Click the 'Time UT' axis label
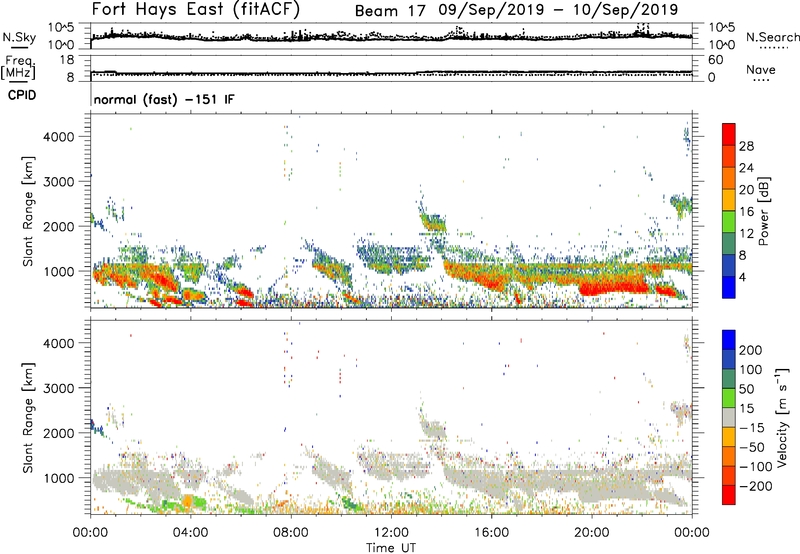This screenshot has height=554, width=800. [x=391, y=548]
